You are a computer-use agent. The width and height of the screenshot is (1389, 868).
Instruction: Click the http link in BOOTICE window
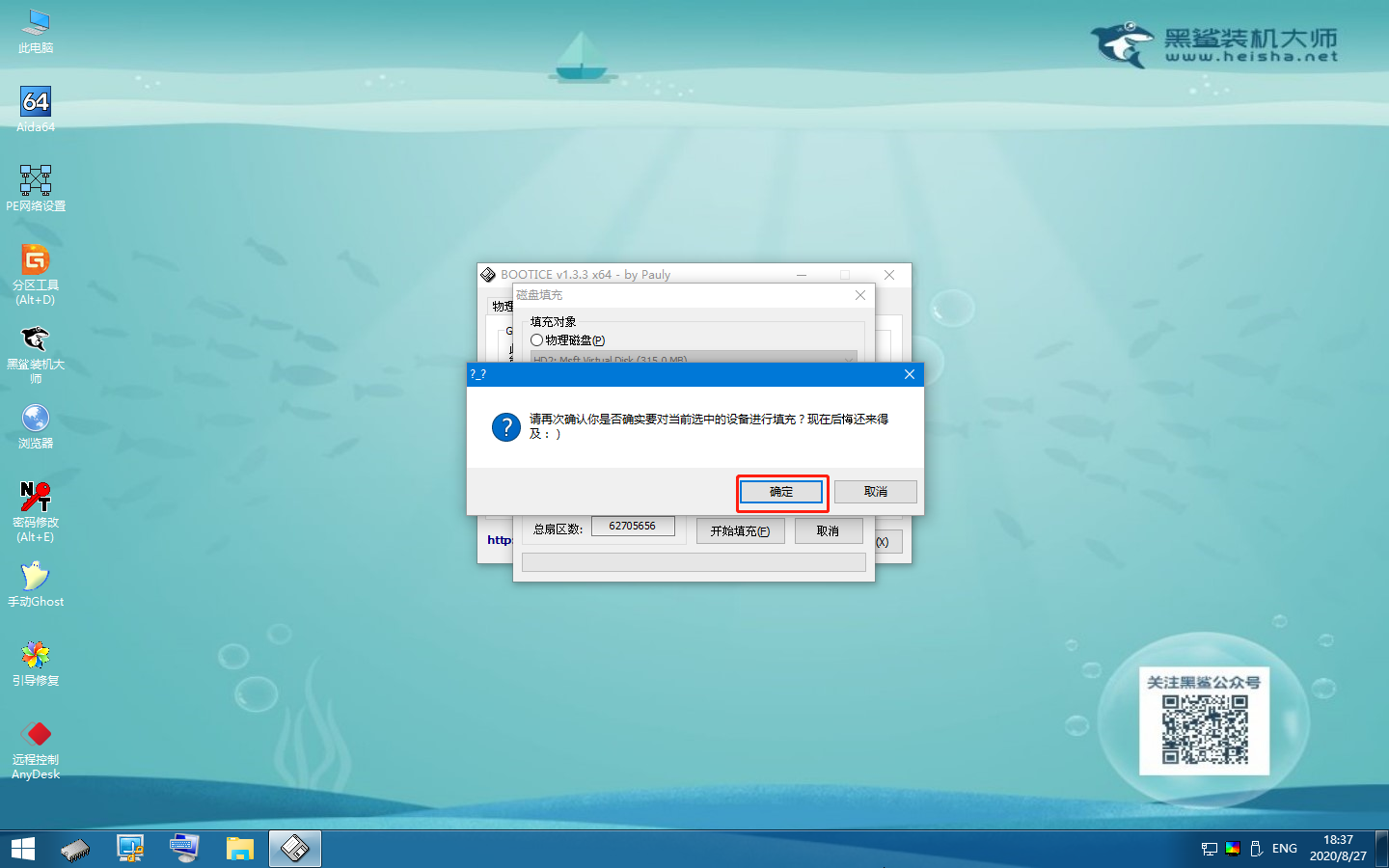tap(499, 540)
